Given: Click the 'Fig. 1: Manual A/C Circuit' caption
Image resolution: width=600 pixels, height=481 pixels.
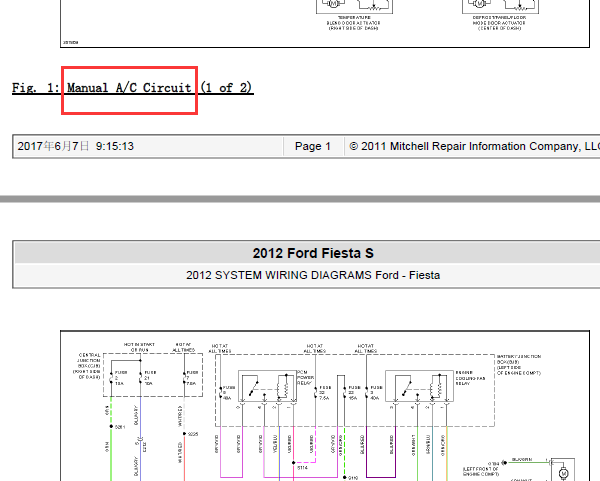Looking at the screenshot, I should tap(132, 88).
